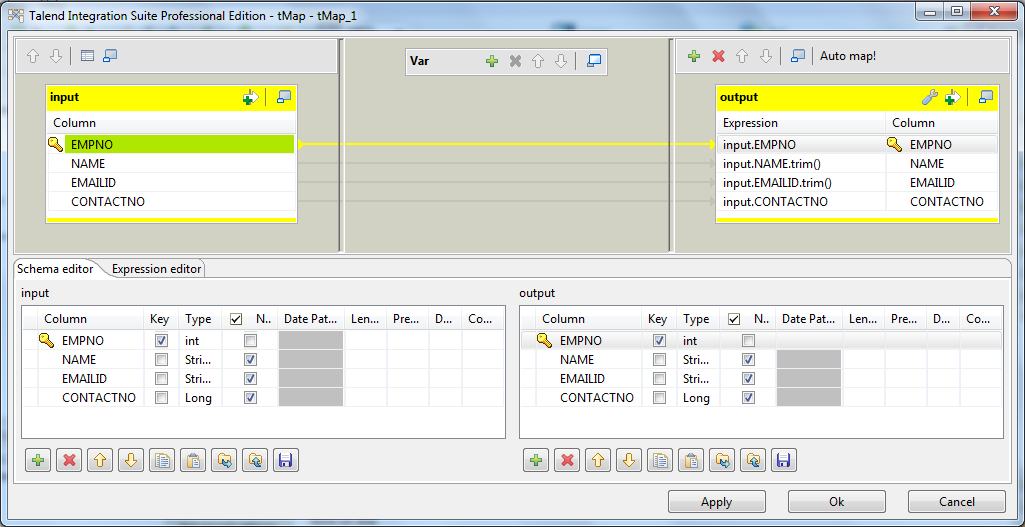Viewport: 1025px width, 527px height.
Task: Toggle Key checkbox for input EMPNO
Action: click(x=161, y=341)
